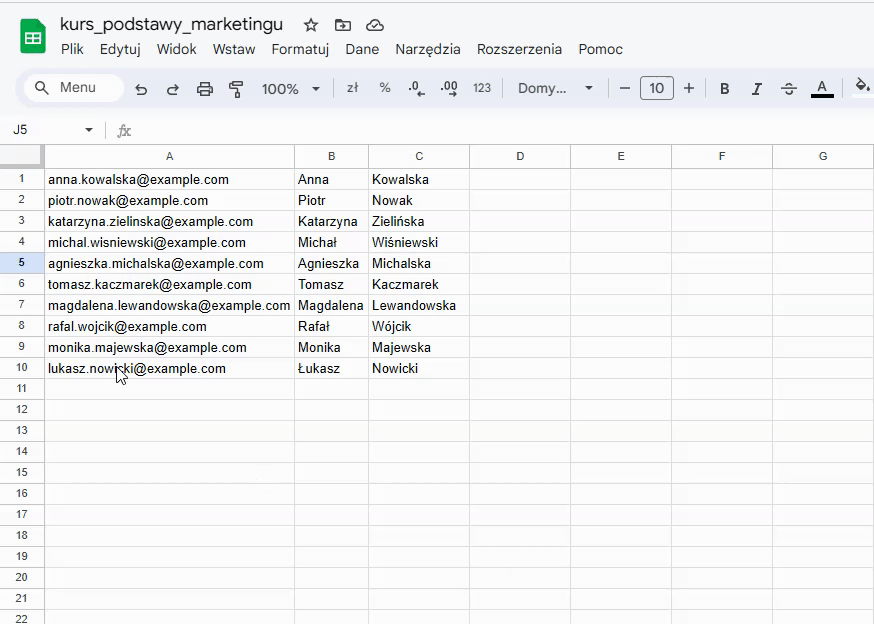Open the name box dropdown arrow

(x=89, y=130)
